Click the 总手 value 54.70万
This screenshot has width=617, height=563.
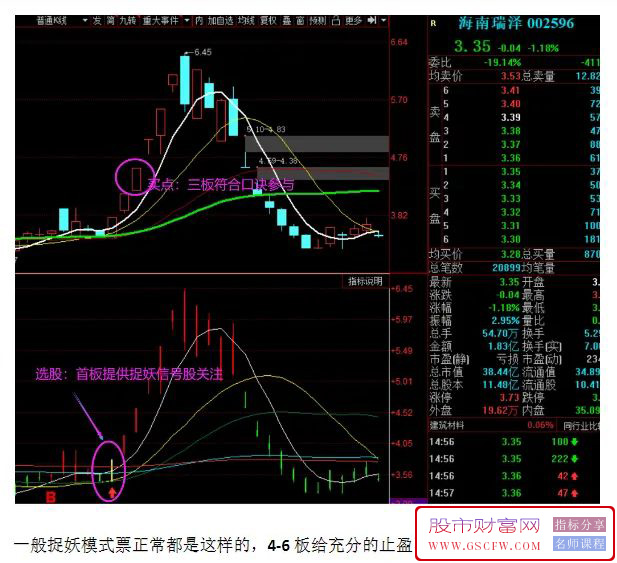[x=500, y=333]
